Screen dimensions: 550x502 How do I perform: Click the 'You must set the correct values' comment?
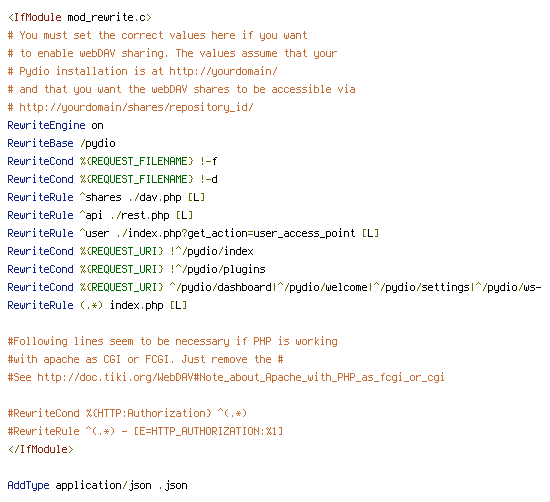[157, 35]
